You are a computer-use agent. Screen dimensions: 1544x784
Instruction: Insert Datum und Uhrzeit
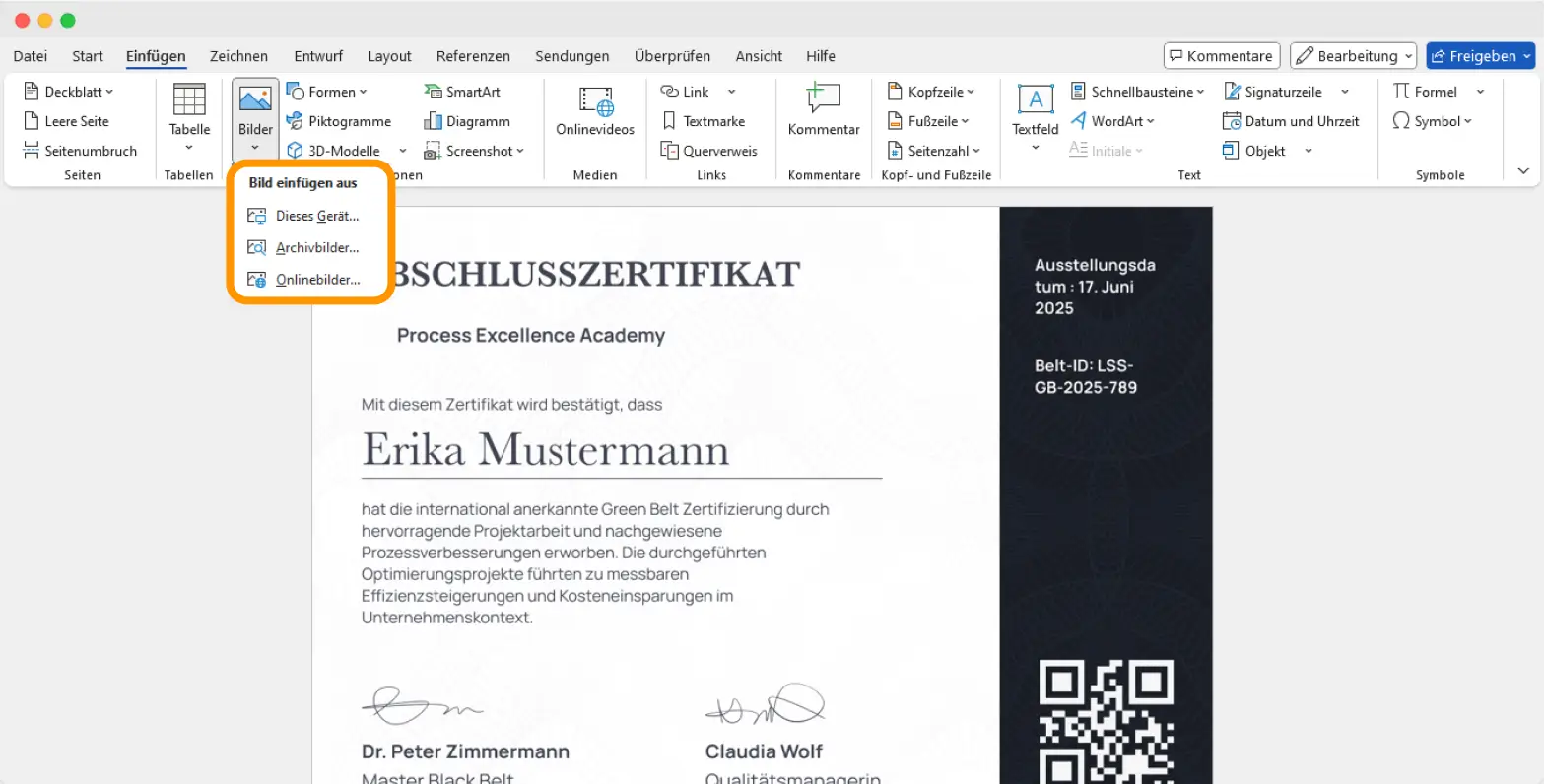click(x=1291, y=121)
